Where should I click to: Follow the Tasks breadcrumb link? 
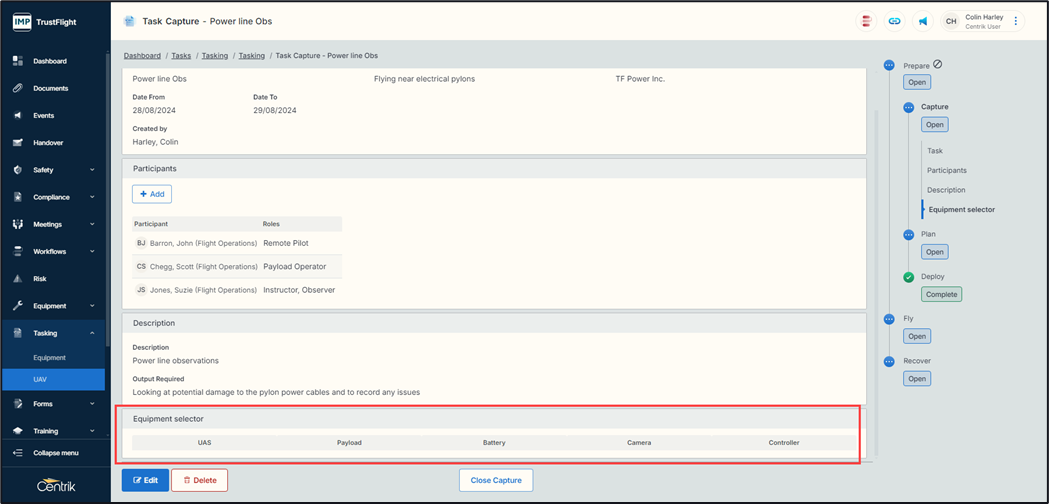pos(181,56)
